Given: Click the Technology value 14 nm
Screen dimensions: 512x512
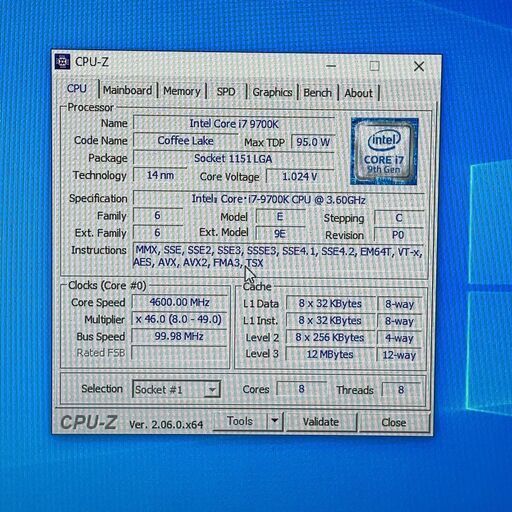Looking at the screenshot, I should (160, 175).
